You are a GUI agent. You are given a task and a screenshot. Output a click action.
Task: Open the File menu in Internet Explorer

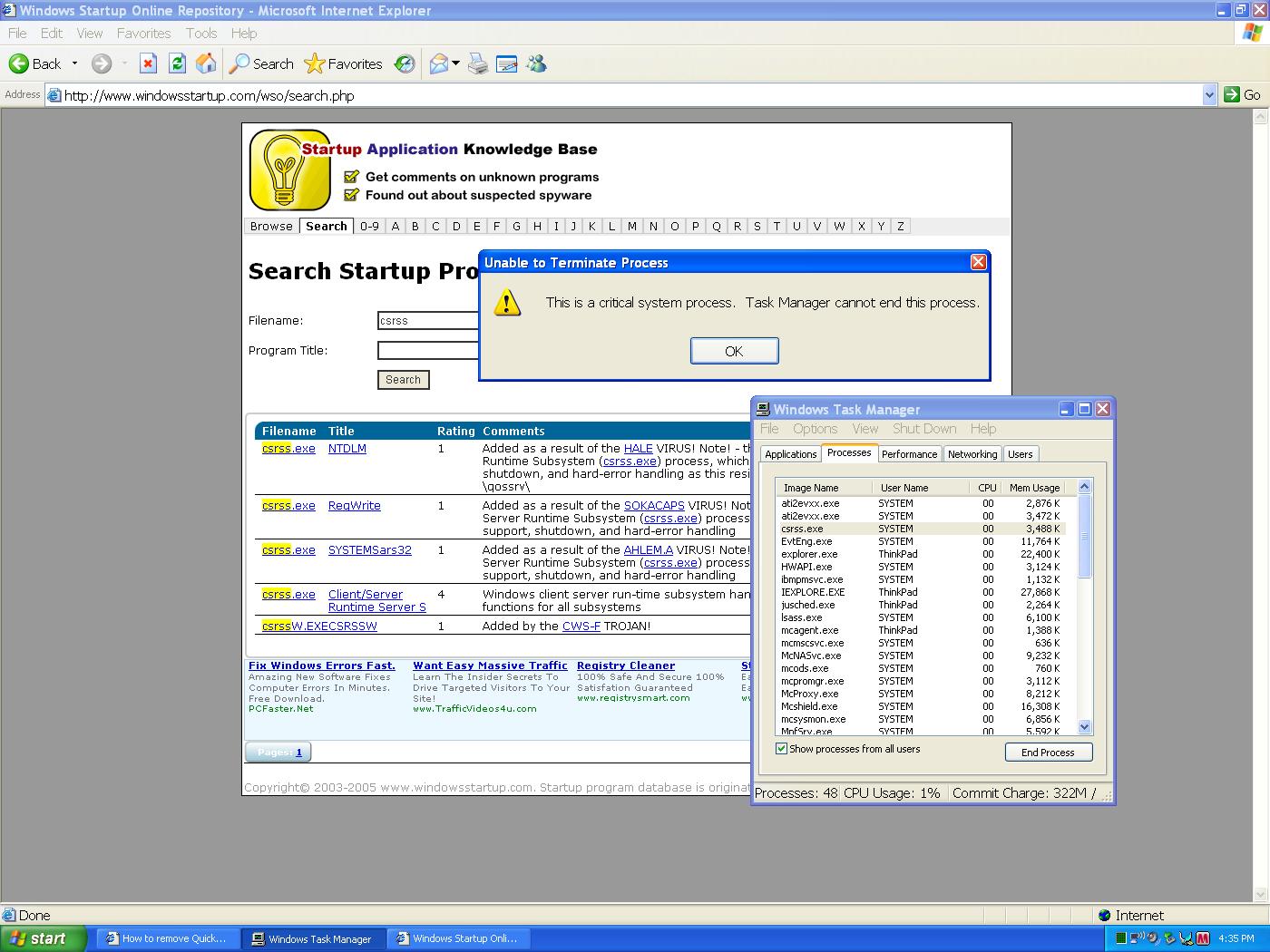point(17,33)
